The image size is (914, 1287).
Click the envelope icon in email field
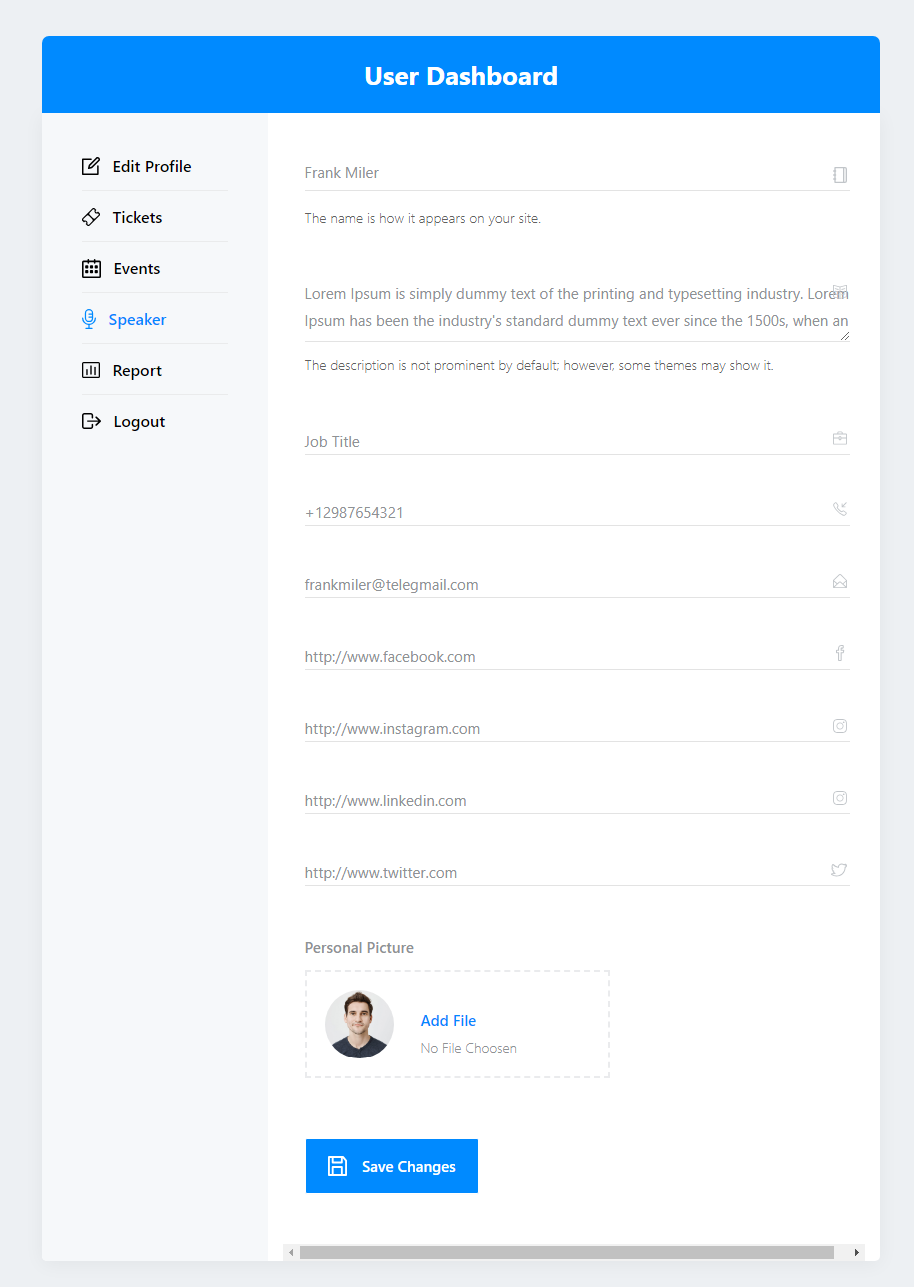[x=840, y=582]
